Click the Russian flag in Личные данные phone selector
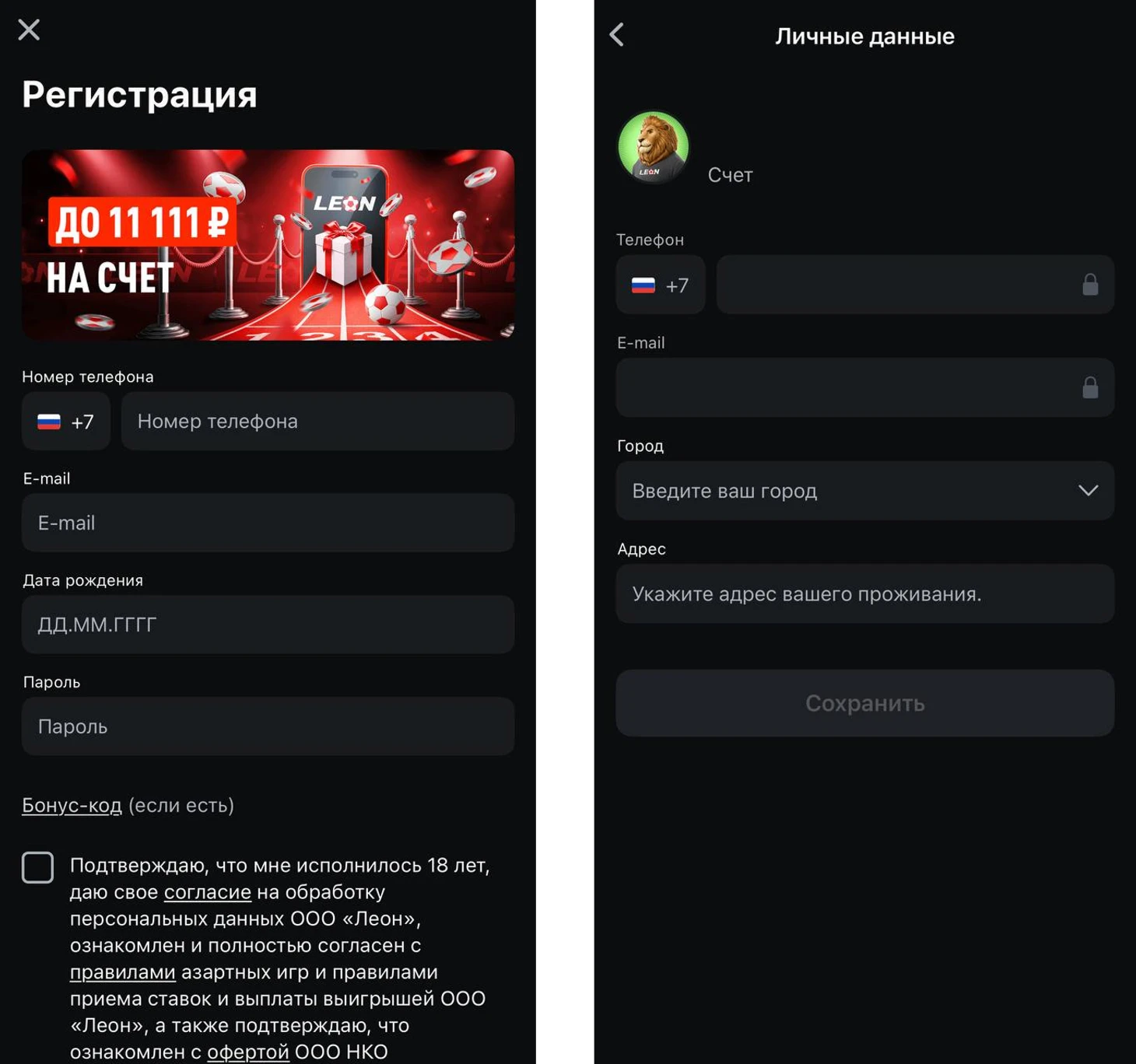The height and width of the screenshot is (1064, 1136). [643, 285]
